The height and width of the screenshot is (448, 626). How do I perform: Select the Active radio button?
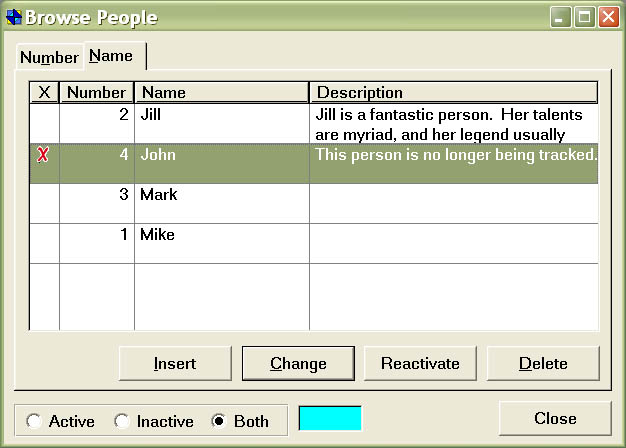pyautogui.click(x=34, y=421)
